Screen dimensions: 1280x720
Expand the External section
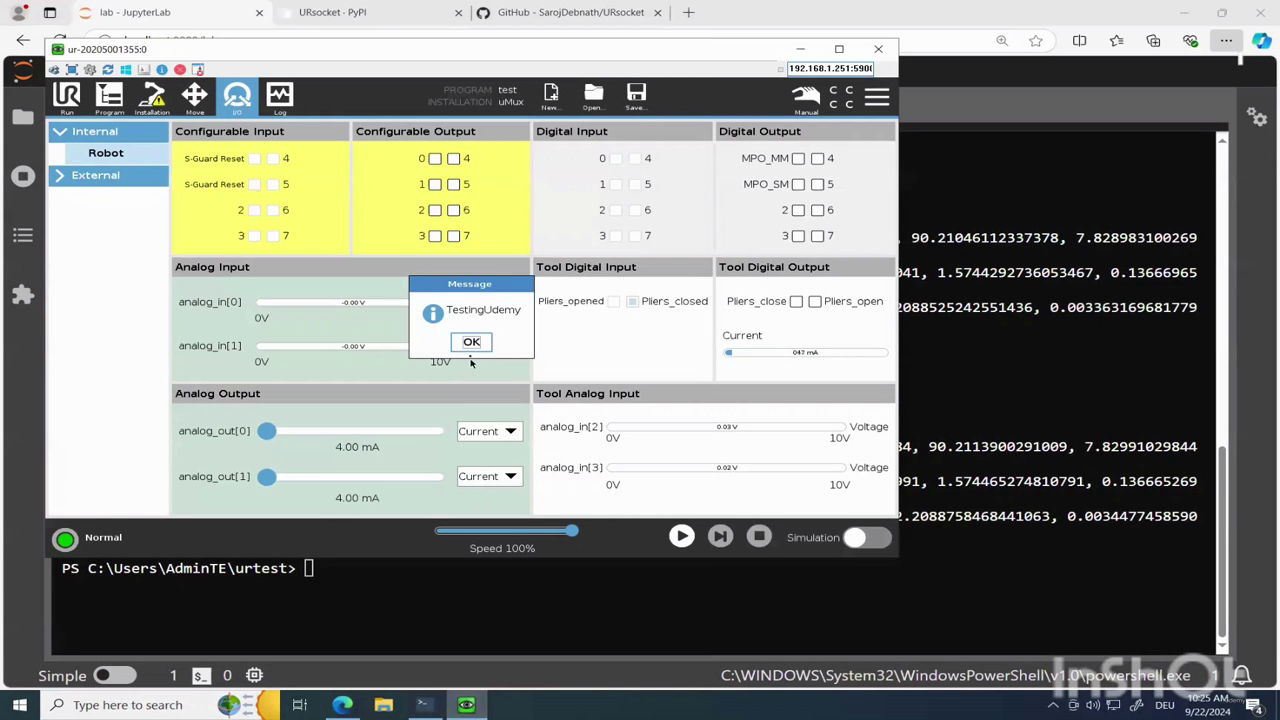pyautogui.click(x=108, y=175)
